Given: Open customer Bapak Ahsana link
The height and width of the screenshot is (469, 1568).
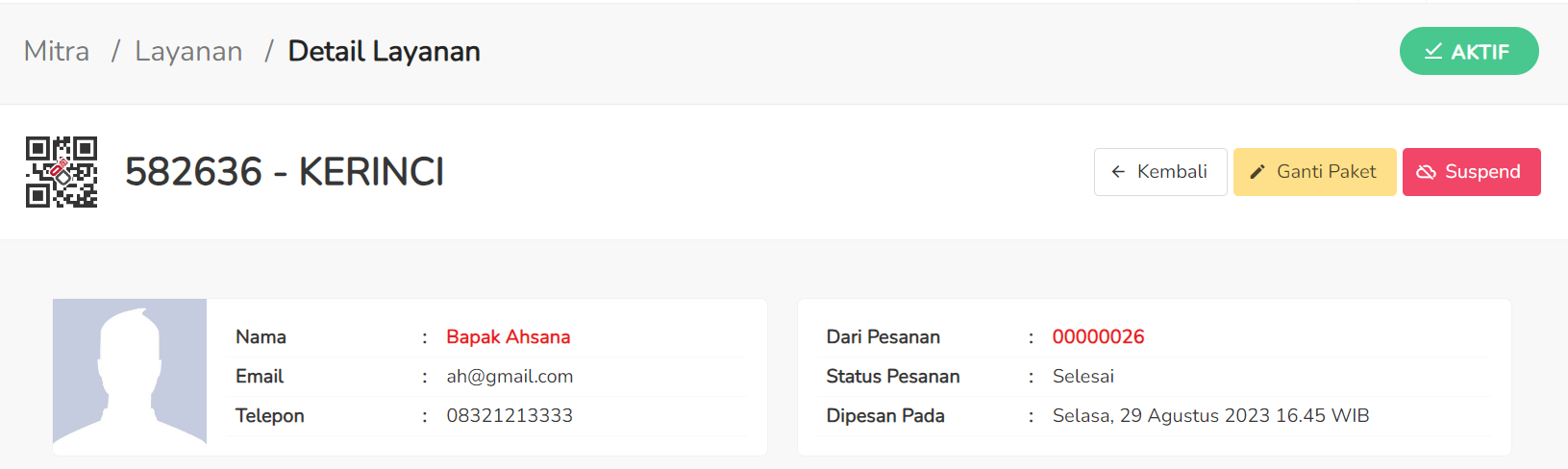Looking at the screenshot, I should coord(509,336).
